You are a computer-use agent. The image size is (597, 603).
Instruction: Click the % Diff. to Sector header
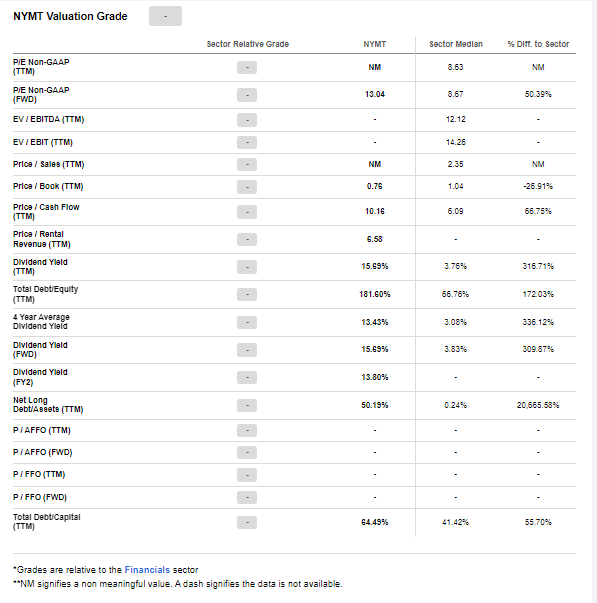[538, 44]
